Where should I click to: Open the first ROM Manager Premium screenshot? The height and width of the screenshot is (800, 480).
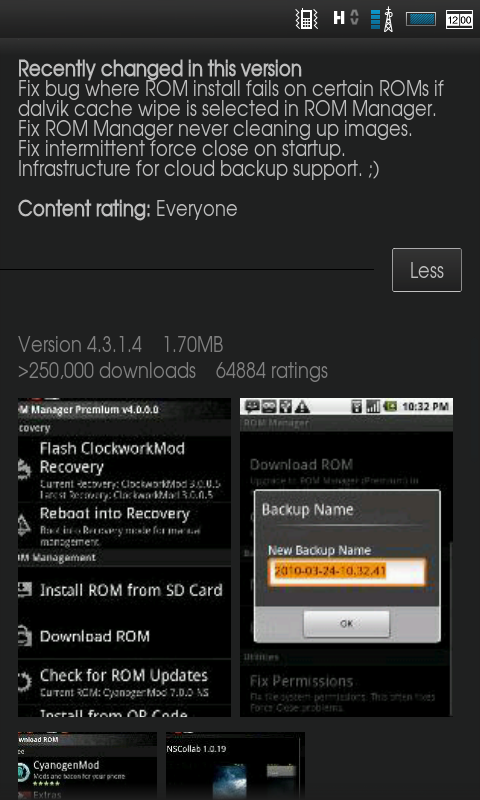point(124,557)
